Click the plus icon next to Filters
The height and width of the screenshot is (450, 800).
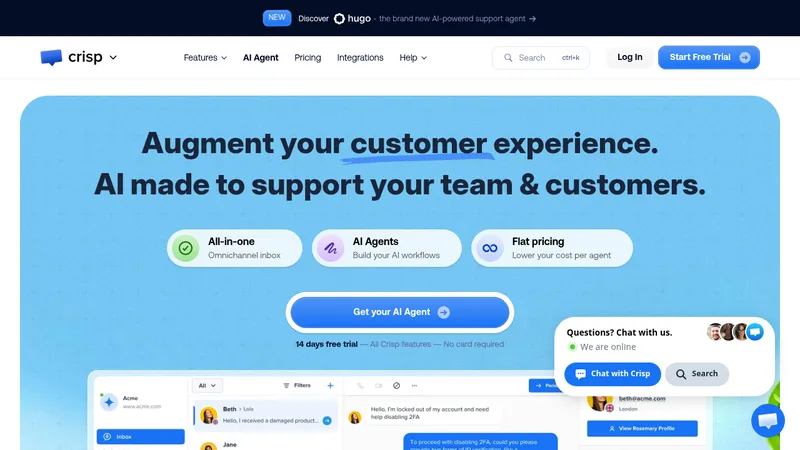330,386
